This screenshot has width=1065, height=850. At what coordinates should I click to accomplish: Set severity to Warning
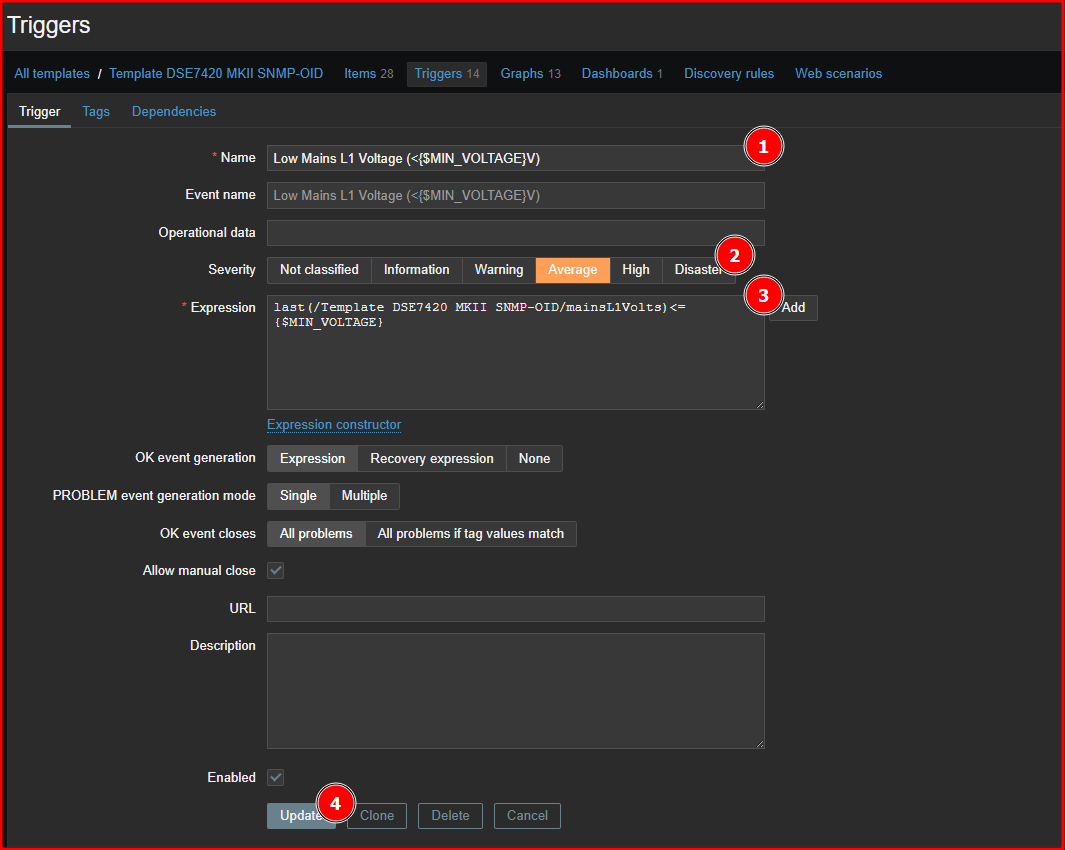[x=499, y=270]
